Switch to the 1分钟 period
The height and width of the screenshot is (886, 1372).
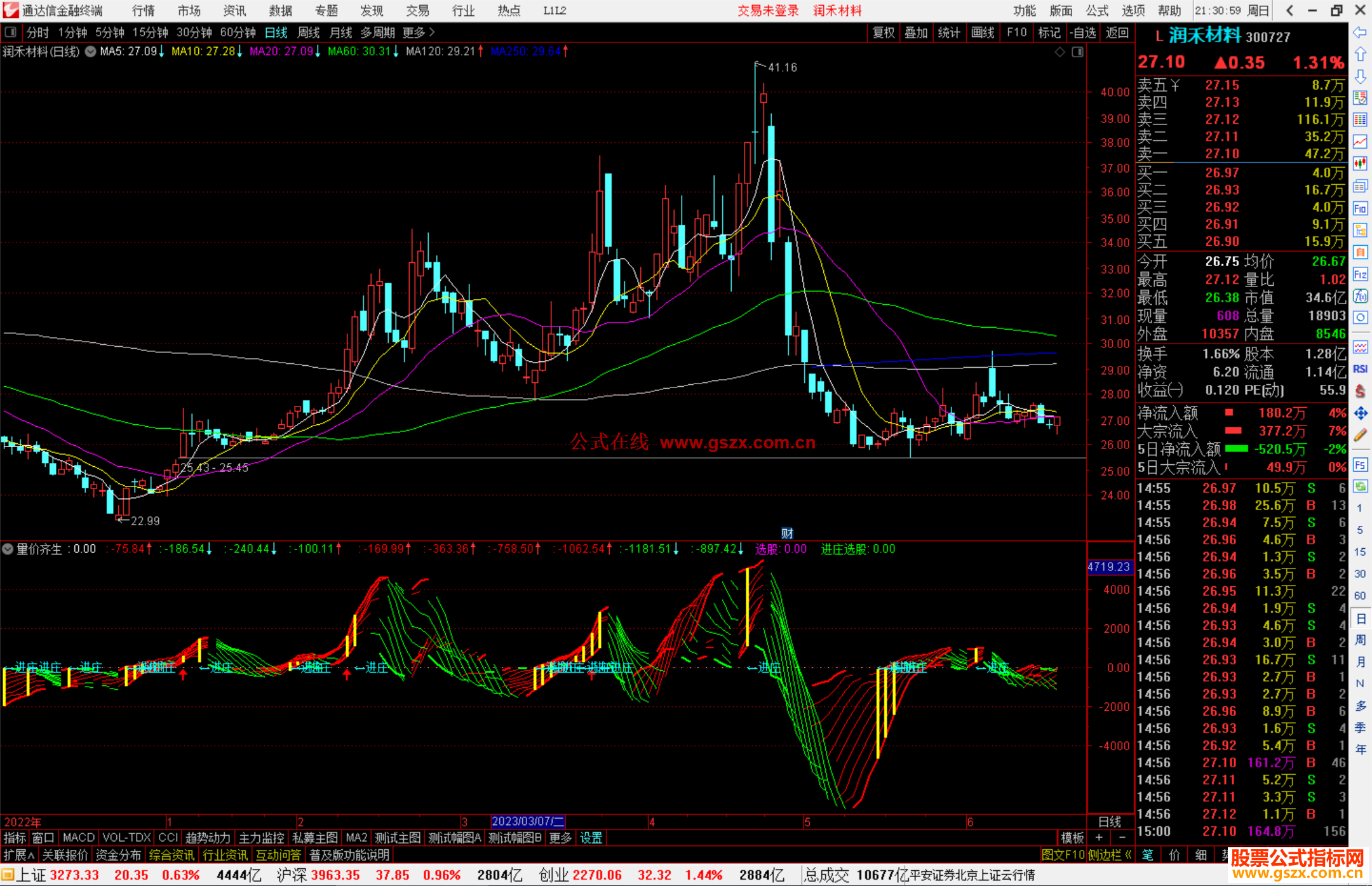coord(72,32)
